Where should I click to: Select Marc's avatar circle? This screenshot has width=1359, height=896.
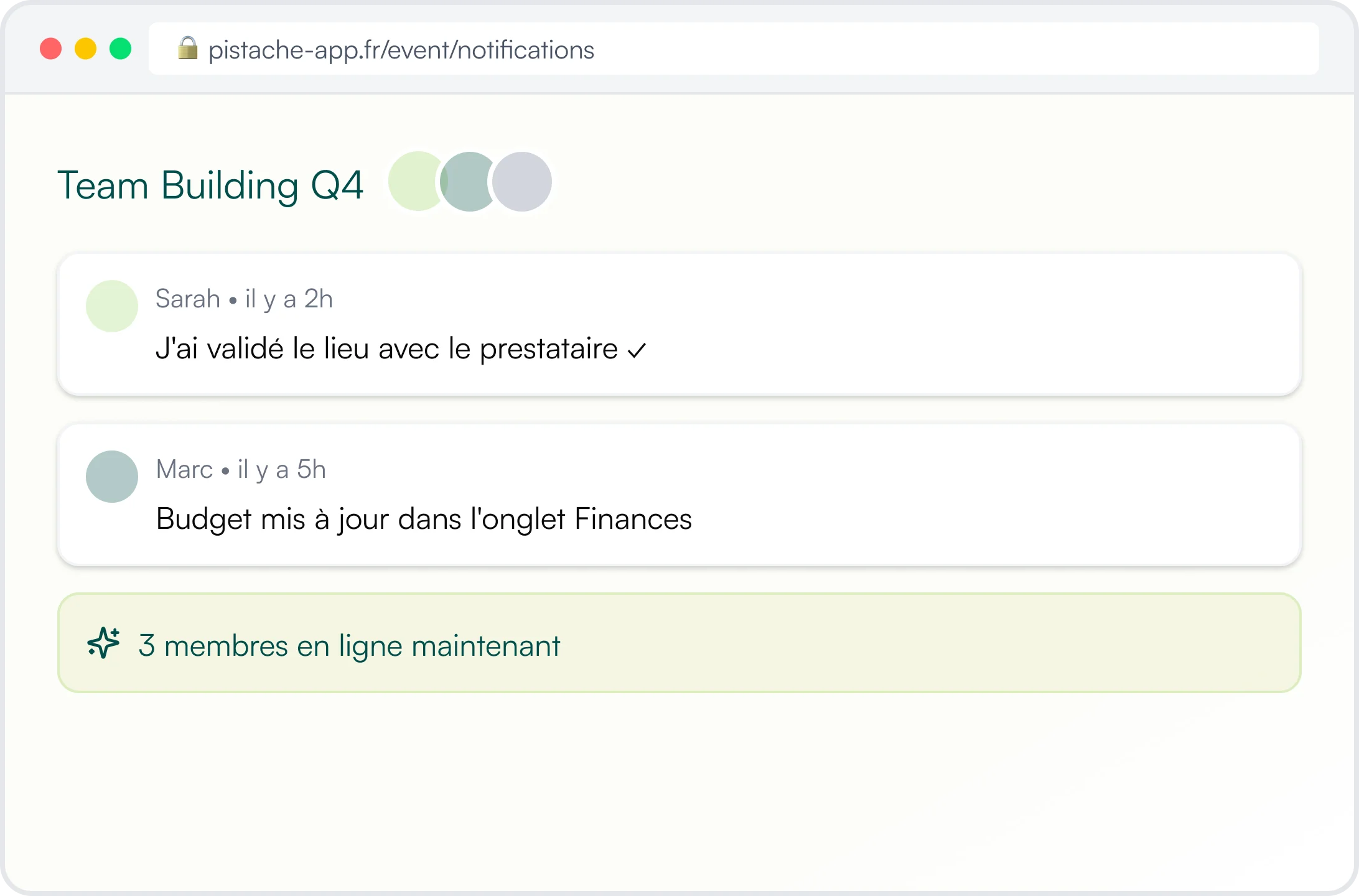pyautogui.click(x=111, y=476)
